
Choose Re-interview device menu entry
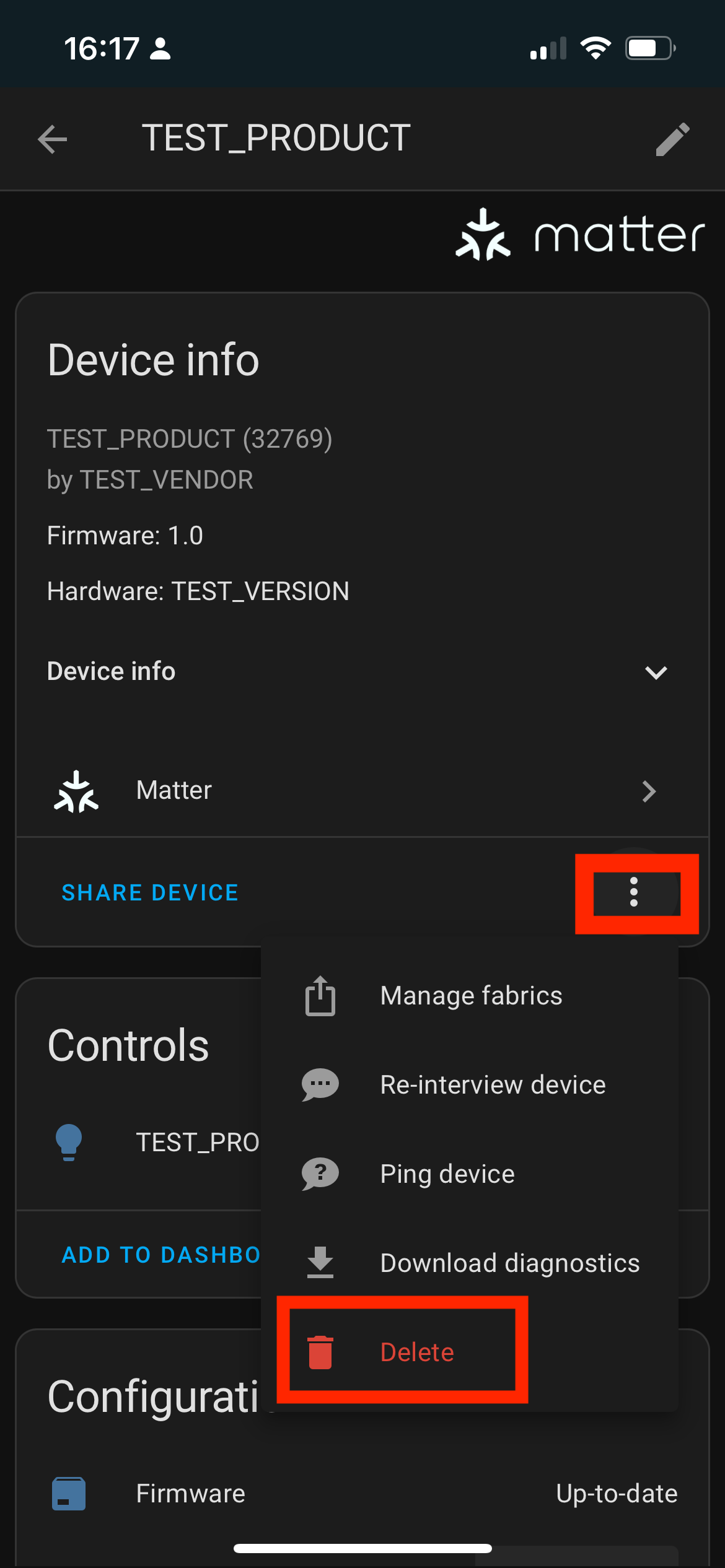pos(493,1085)
